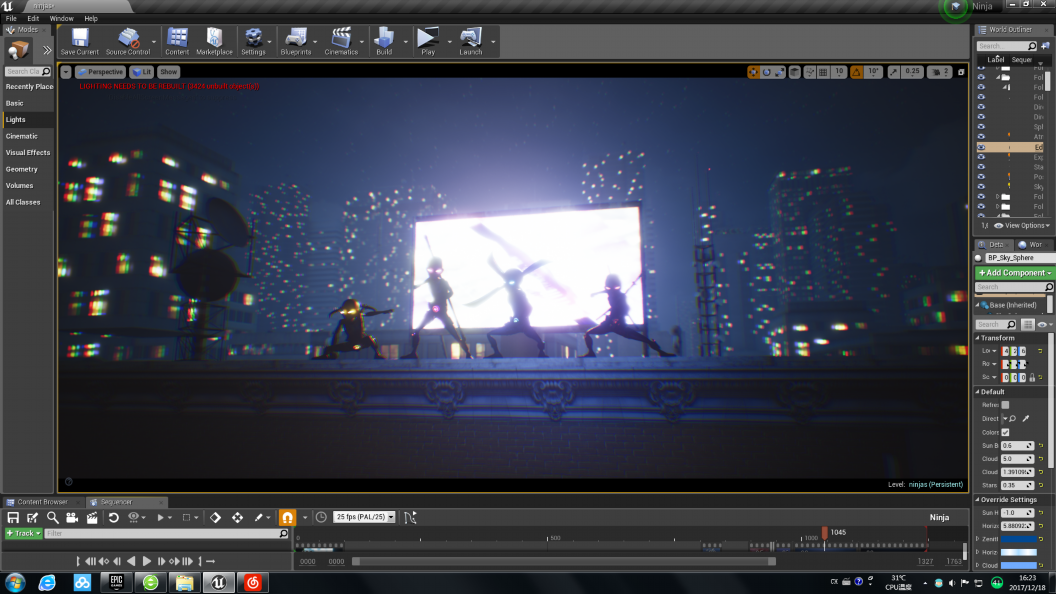This screenshot has height=594, width=1056.
Task: Open File Explorer from the taskbar
Action: click(184, 583)
